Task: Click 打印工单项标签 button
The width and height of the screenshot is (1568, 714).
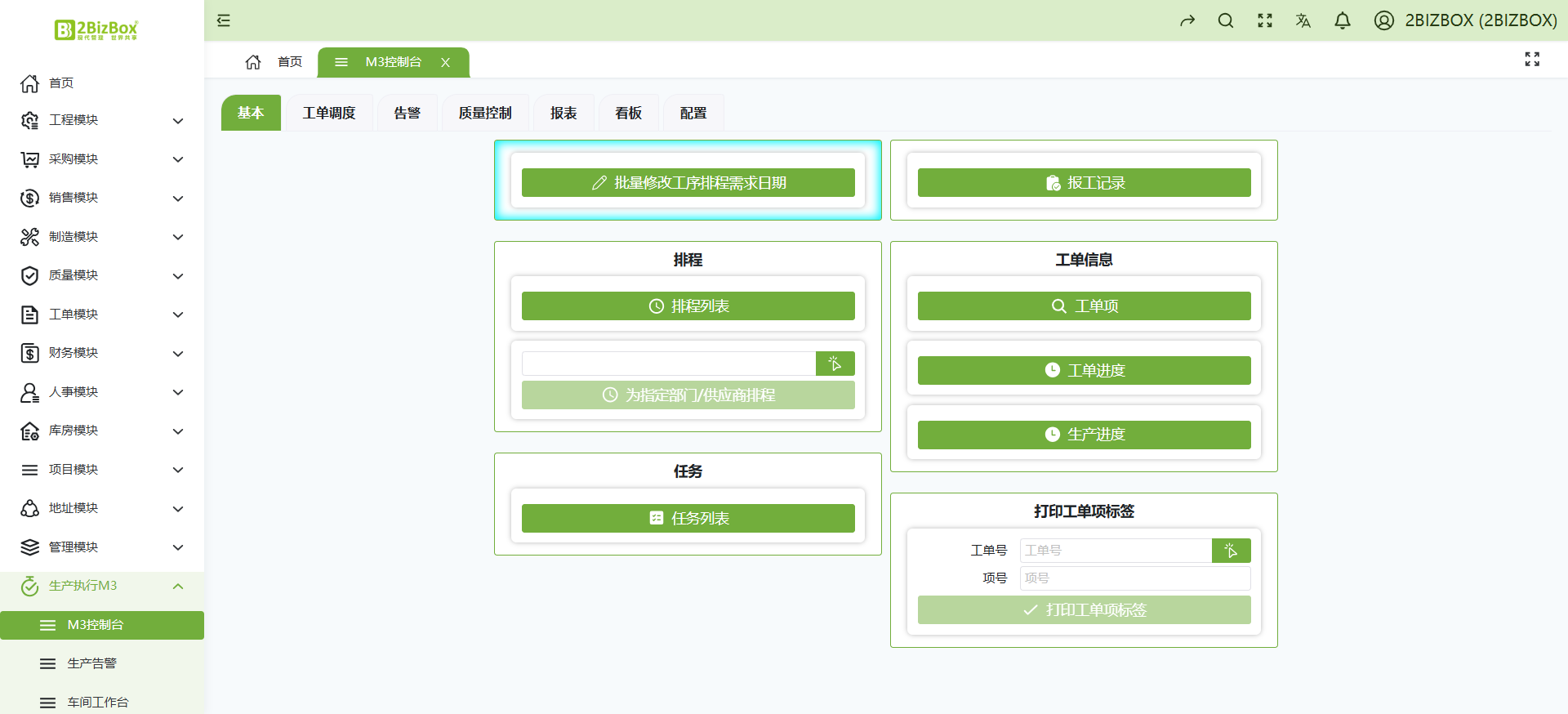Action: click(1085, 610)
